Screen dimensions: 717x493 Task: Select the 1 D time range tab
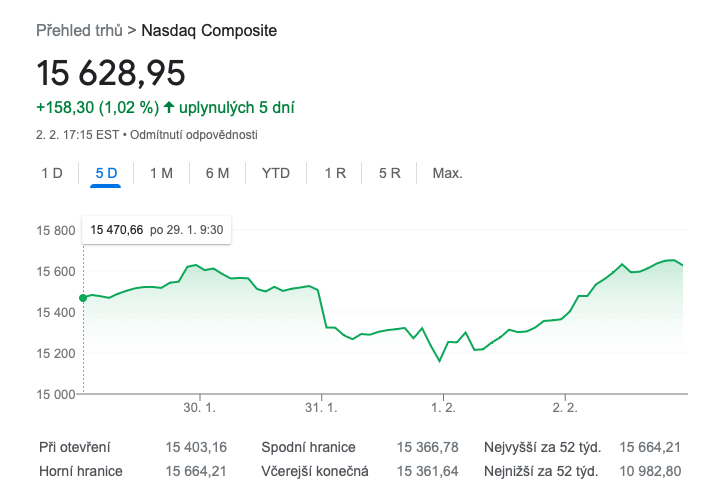click(x=52, y=173)
